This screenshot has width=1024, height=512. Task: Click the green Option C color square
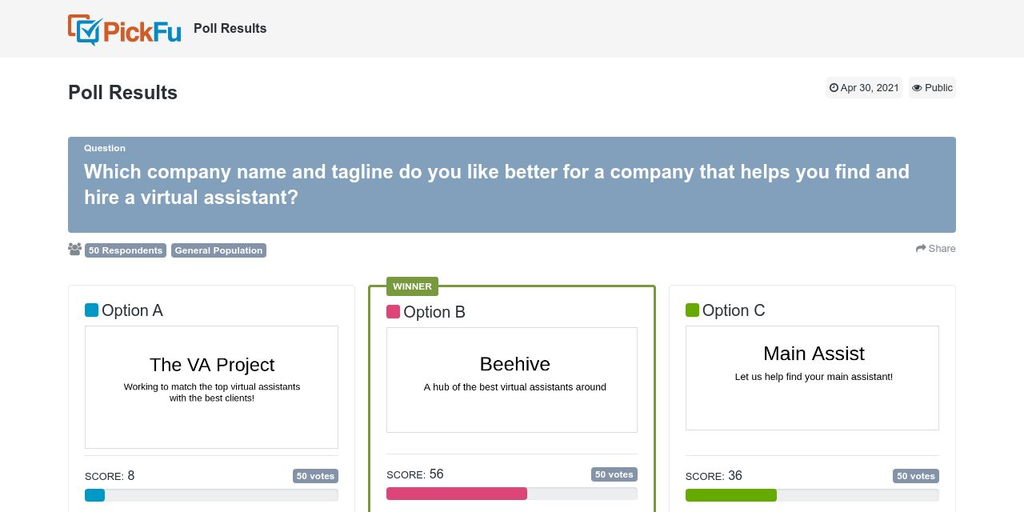point(692,310)
